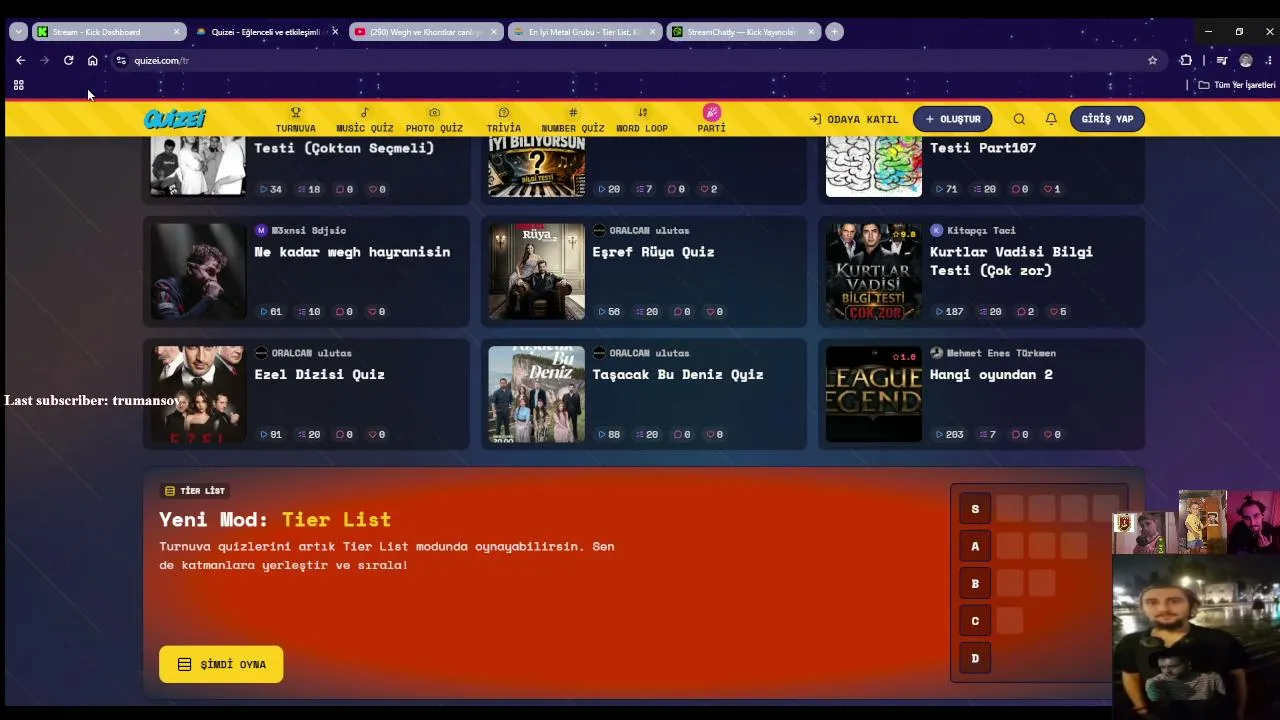Select the Quizei browser tab

click(x=266, y=32)
